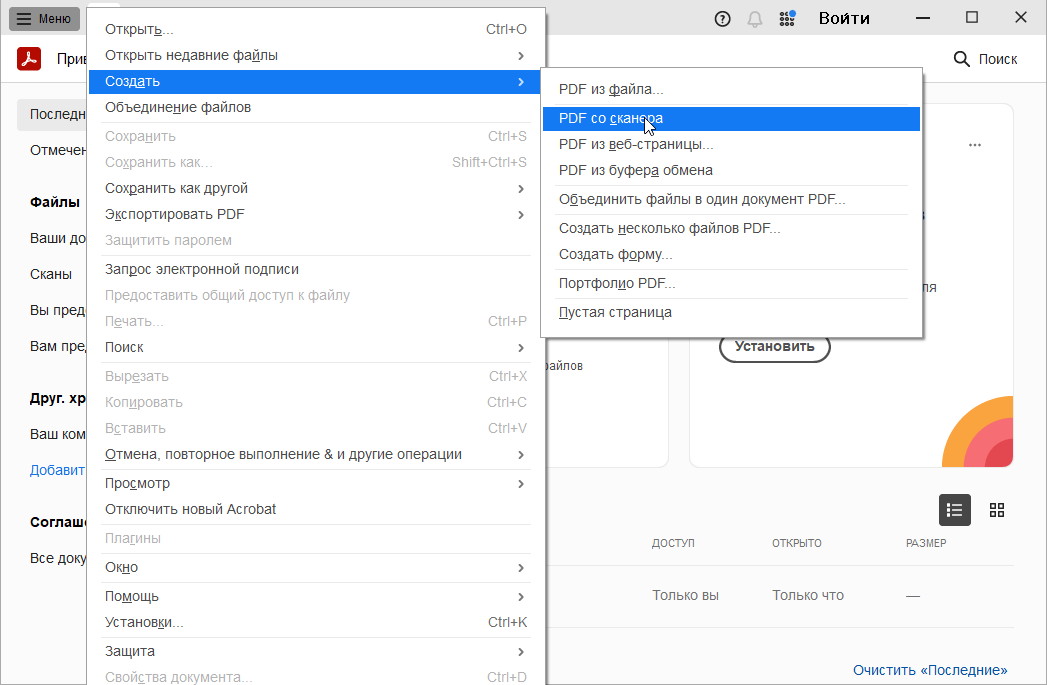Click the Меню hamburger button
Image resolution: width=1047 pixels, height=685 pixels.
[44, 19]
